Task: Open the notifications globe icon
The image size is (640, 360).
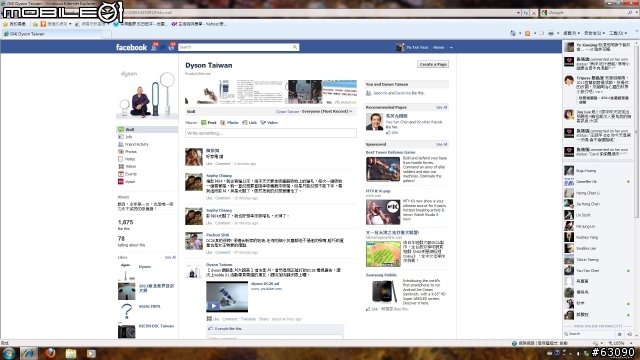Action: click(x=171, y=47)
